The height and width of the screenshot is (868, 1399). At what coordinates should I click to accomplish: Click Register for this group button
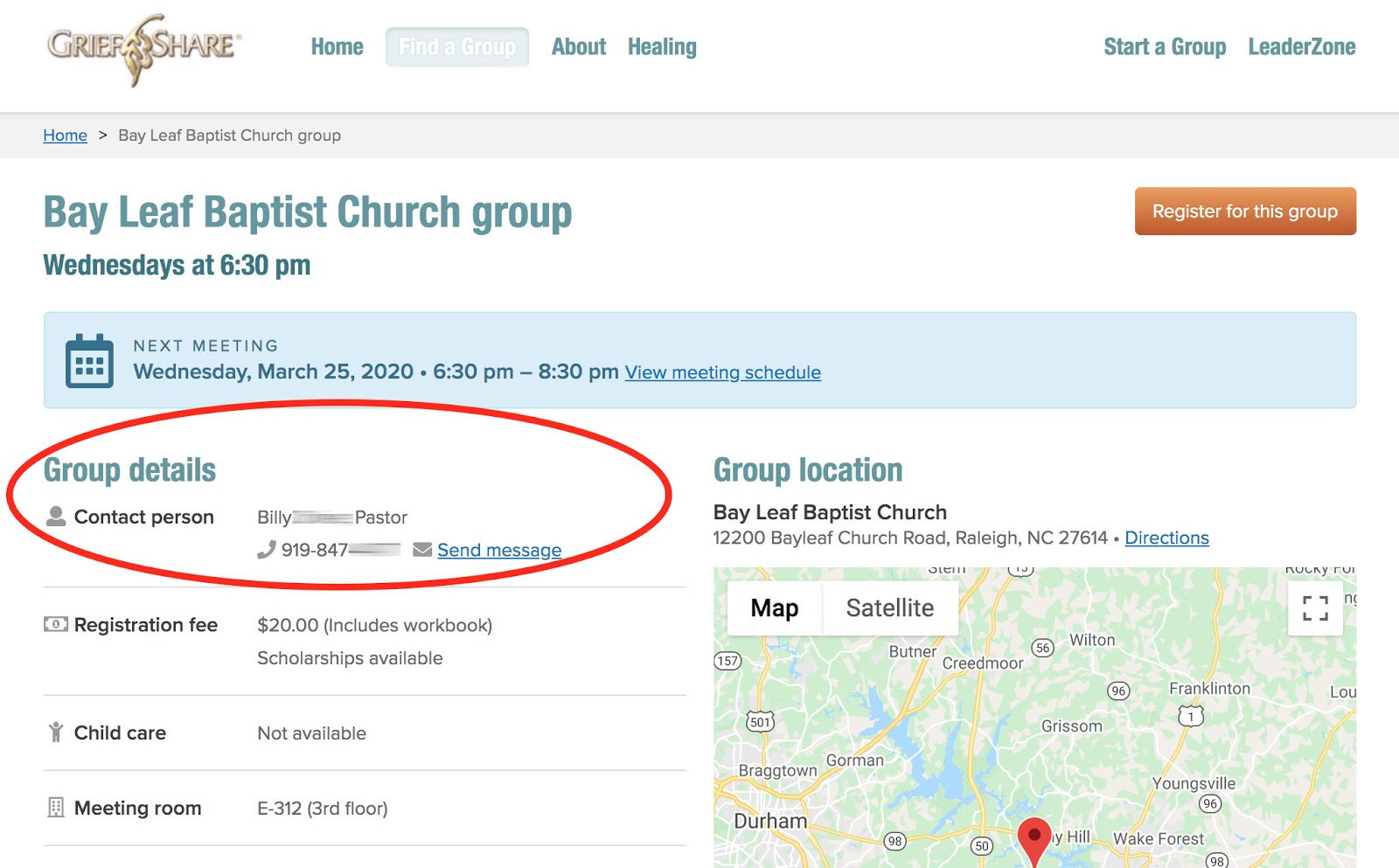coord(1245,211)
